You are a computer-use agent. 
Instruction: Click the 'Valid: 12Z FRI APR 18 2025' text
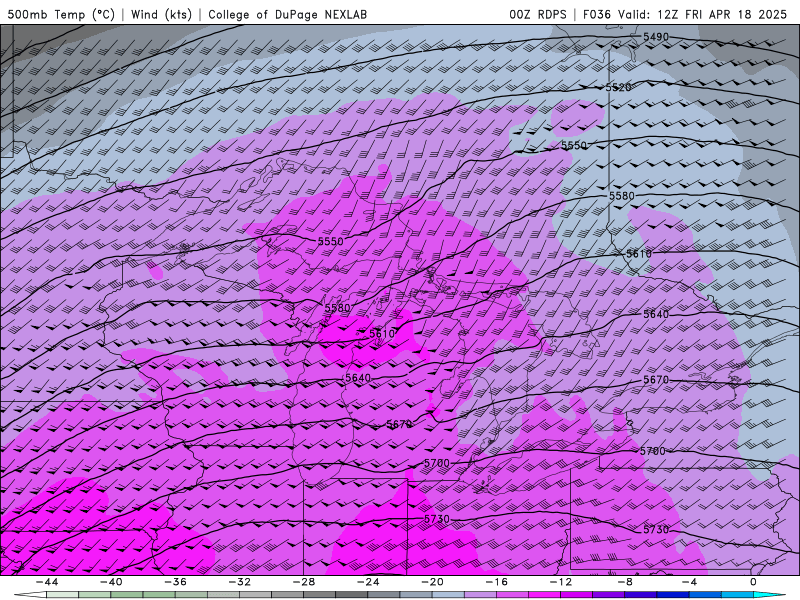coord(703,14)
